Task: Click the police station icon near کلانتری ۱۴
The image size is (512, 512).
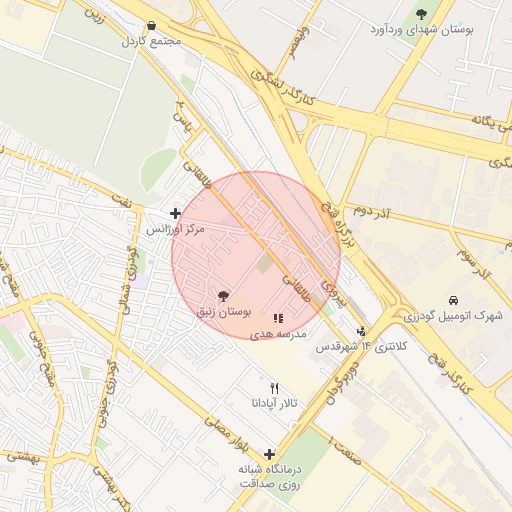Action: click(361, 332)
